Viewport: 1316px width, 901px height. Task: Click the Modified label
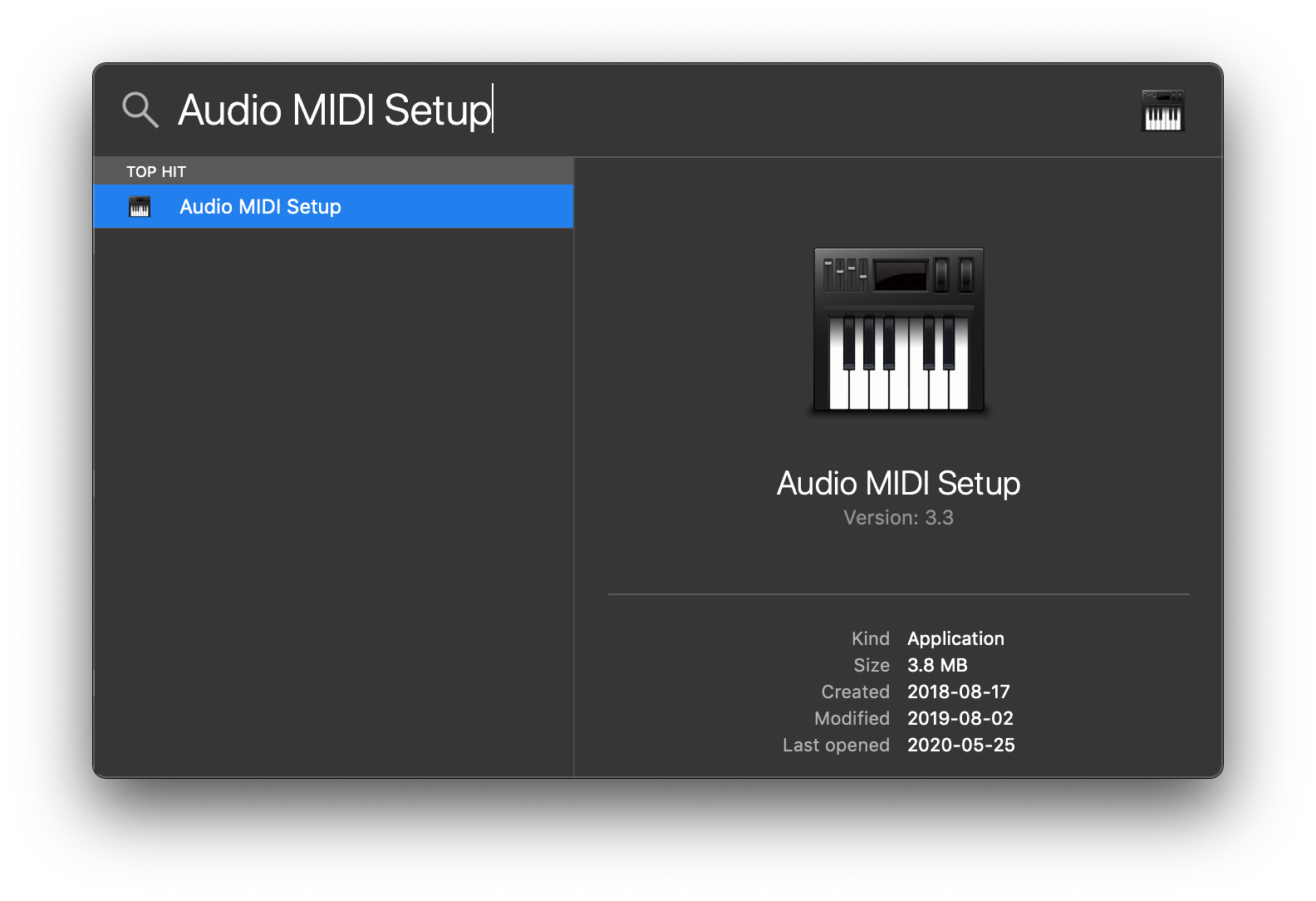pos(852,718)
